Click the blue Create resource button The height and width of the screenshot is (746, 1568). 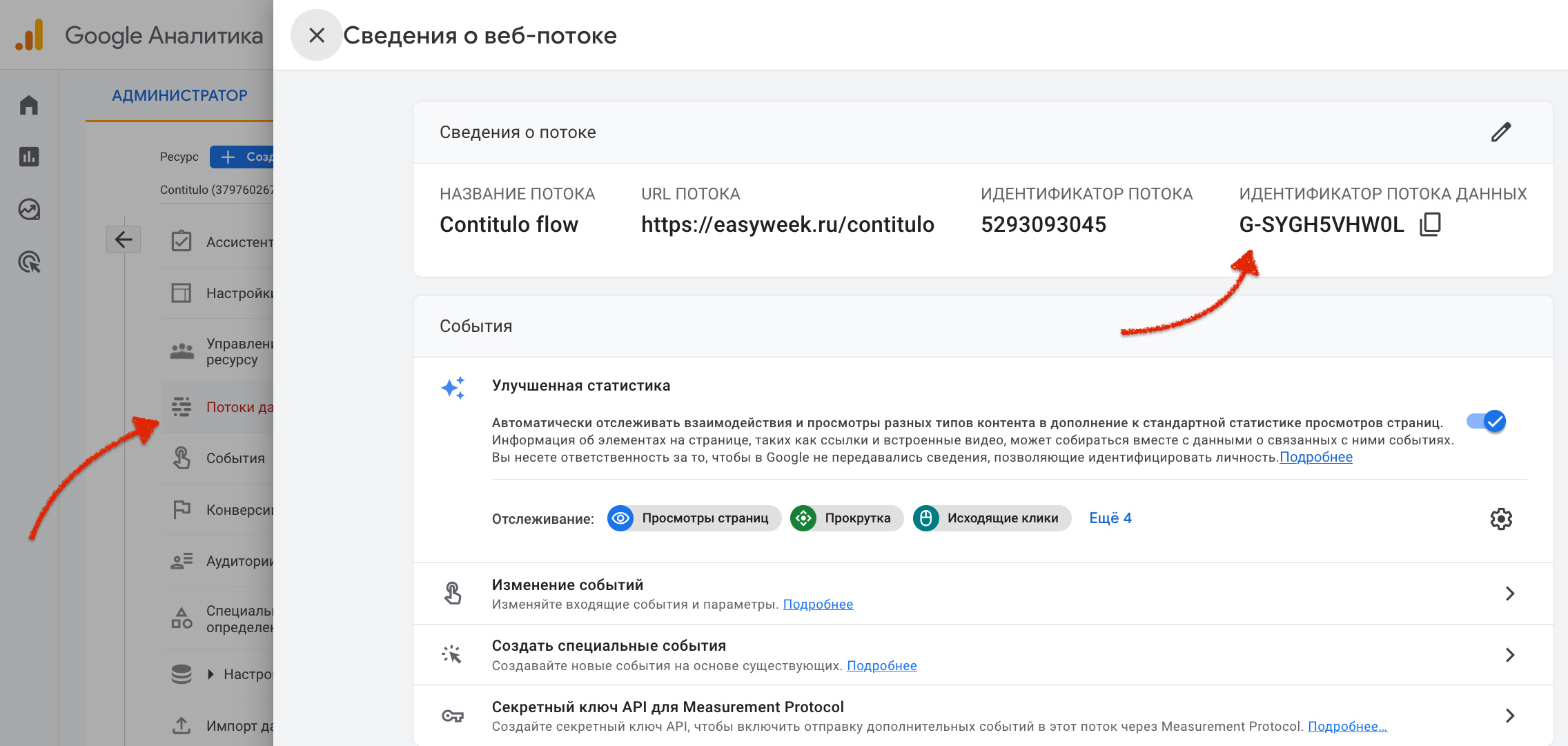(x=242, y=157)
